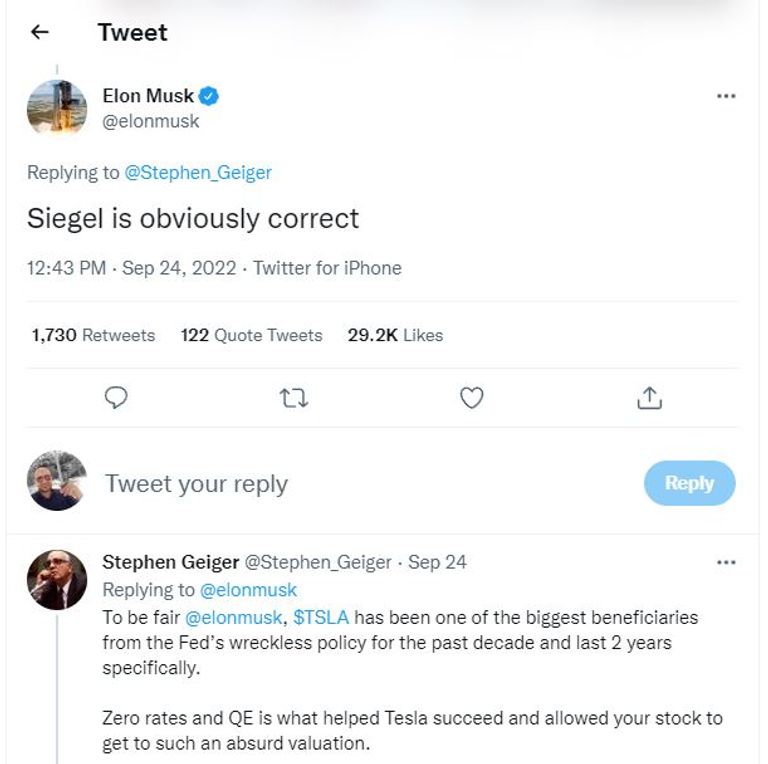Image resolution: width=768 pixels, height=764 pixels.
Task: Open more options on Elon Musk's tweet
Action: [727, 97]
